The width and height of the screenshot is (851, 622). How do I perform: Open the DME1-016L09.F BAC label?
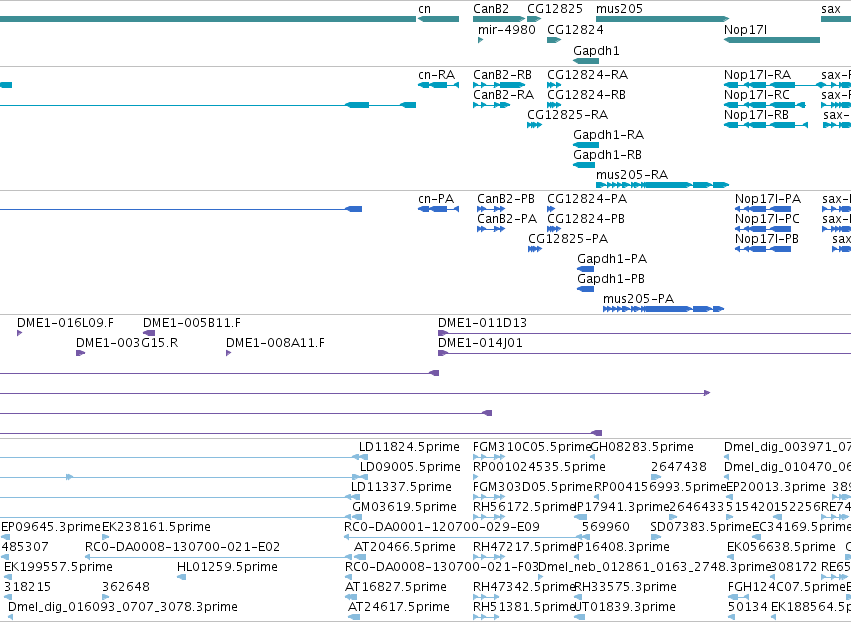point(65,323)
